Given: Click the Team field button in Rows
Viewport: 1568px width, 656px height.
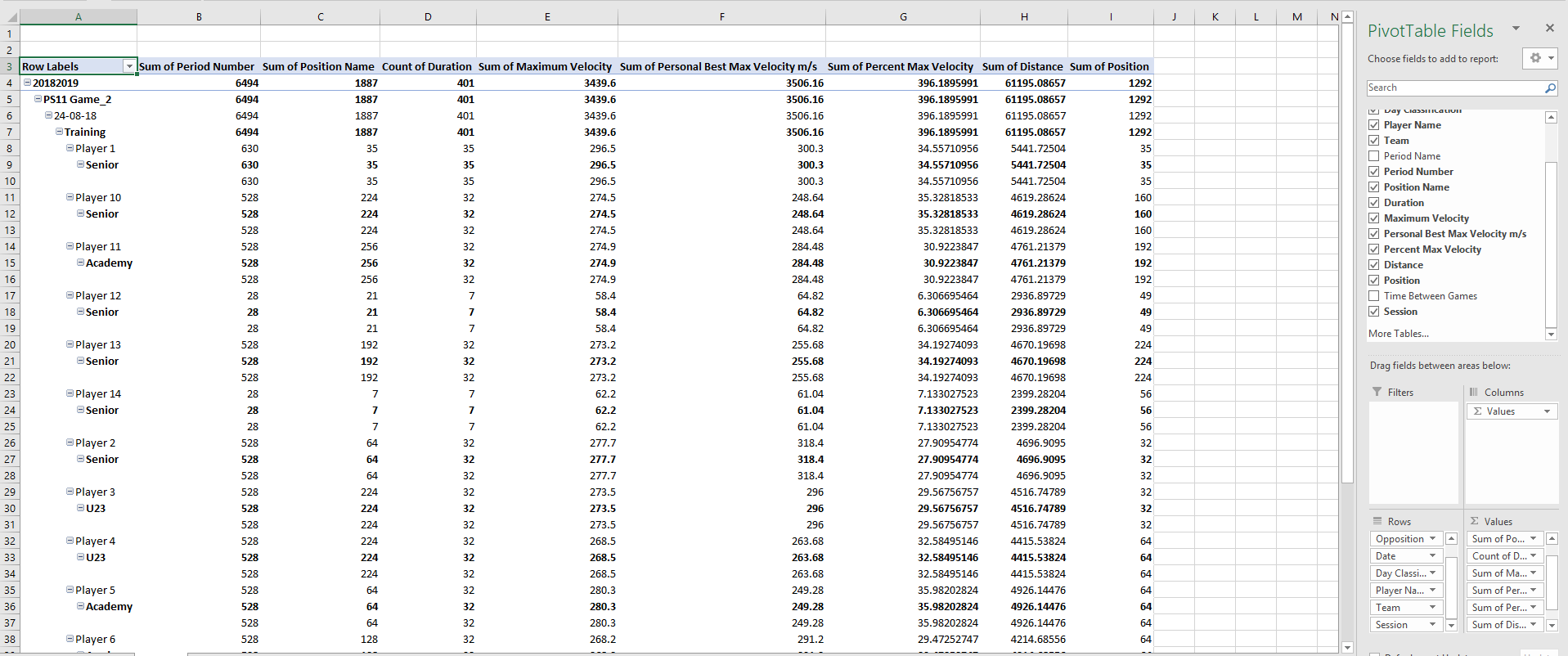Looking at the screenshot, I should [x=1400, y=608].
